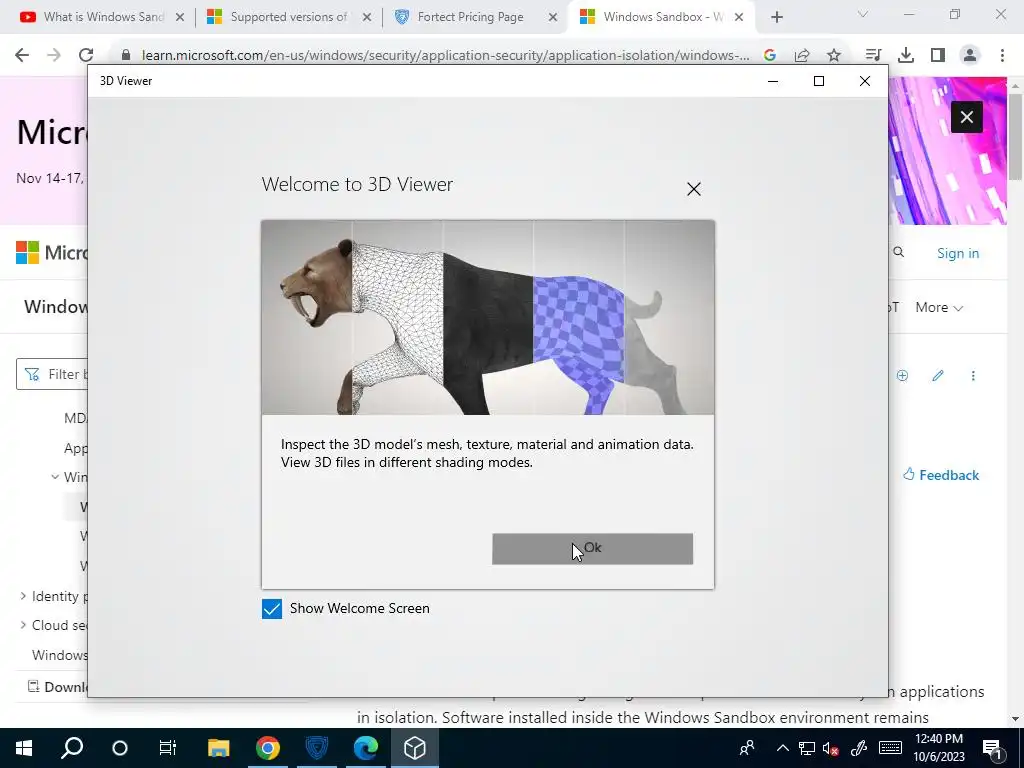Uncheck Show Welcome Screen checkbox
Viewport: 1024px width, 768px height.
tap(272, 609)
